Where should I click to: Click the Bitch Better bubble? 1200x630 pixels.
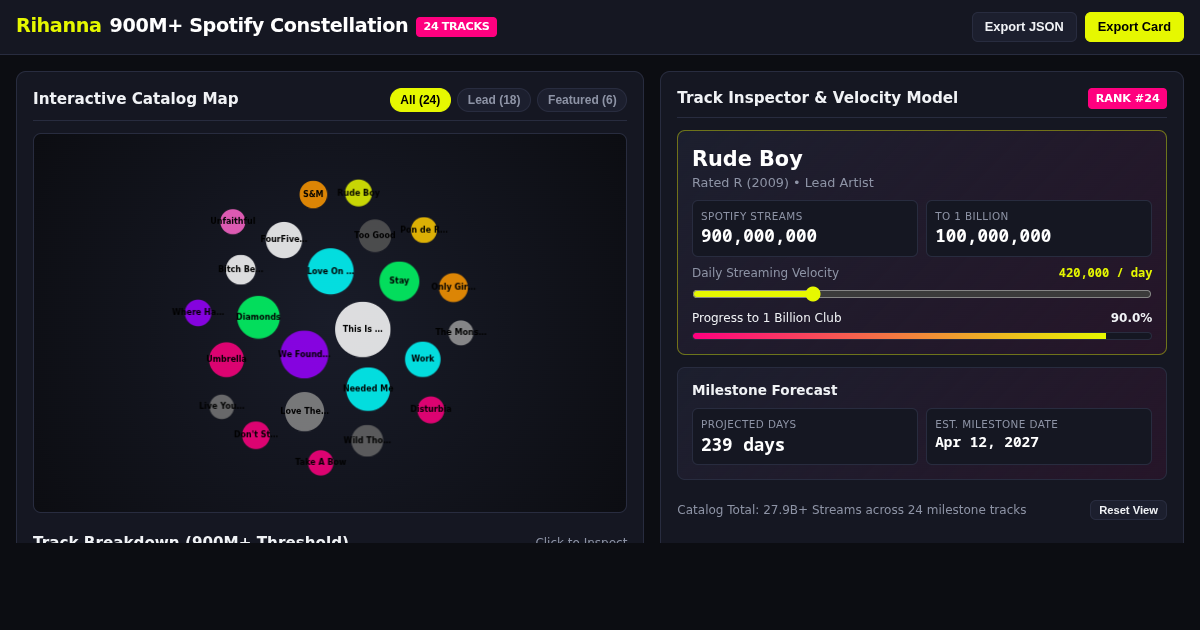point(241,270)
